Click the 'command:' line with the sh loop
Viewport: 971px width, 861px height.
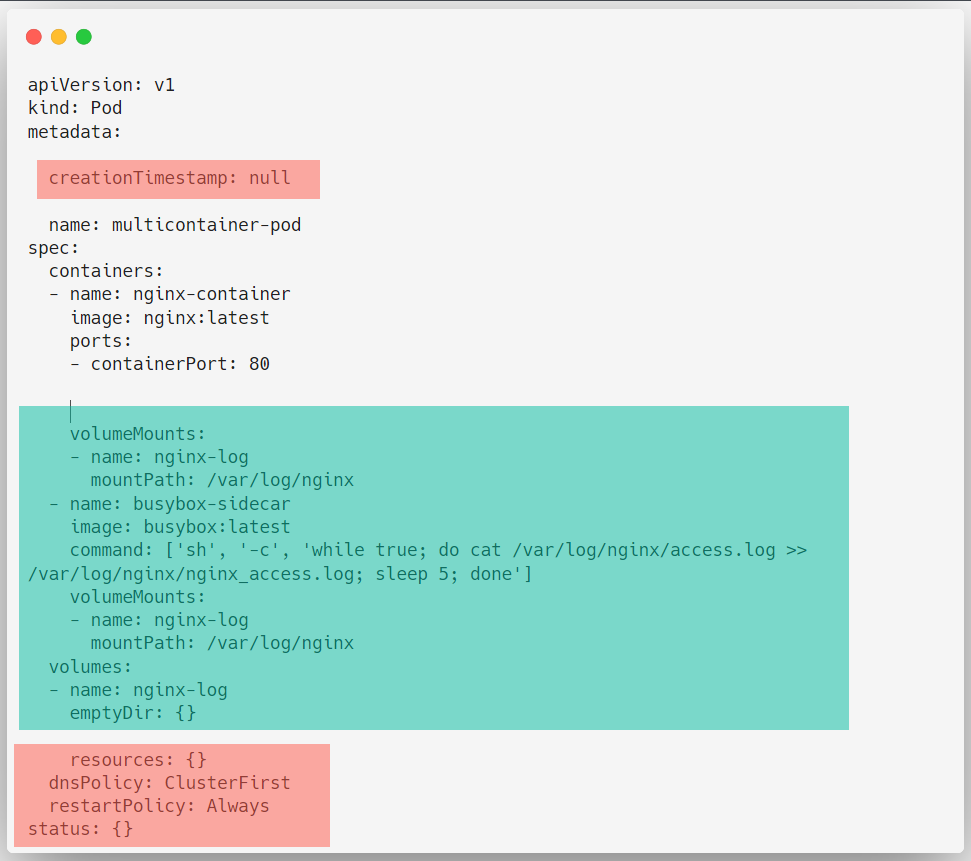(x=417, y=562)
